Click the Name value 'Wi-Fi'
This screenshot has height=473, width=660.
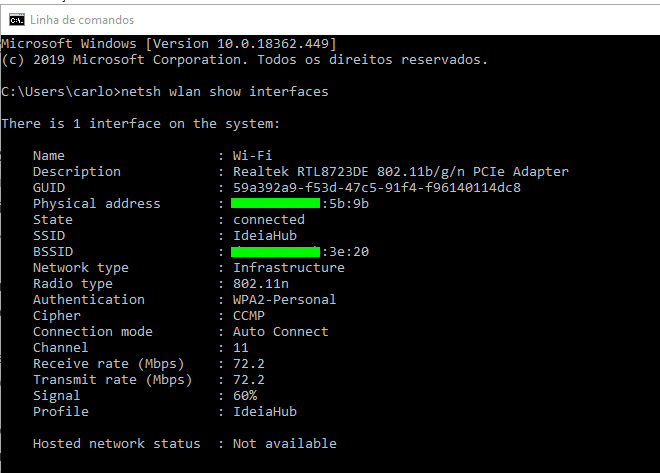coord(253,156)
